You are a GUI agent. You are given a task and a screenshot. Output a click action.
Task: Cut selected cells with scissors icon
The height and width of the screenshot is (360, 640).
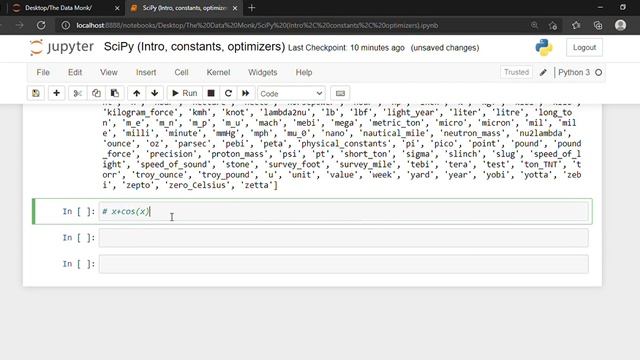click(x=78, y=93)
